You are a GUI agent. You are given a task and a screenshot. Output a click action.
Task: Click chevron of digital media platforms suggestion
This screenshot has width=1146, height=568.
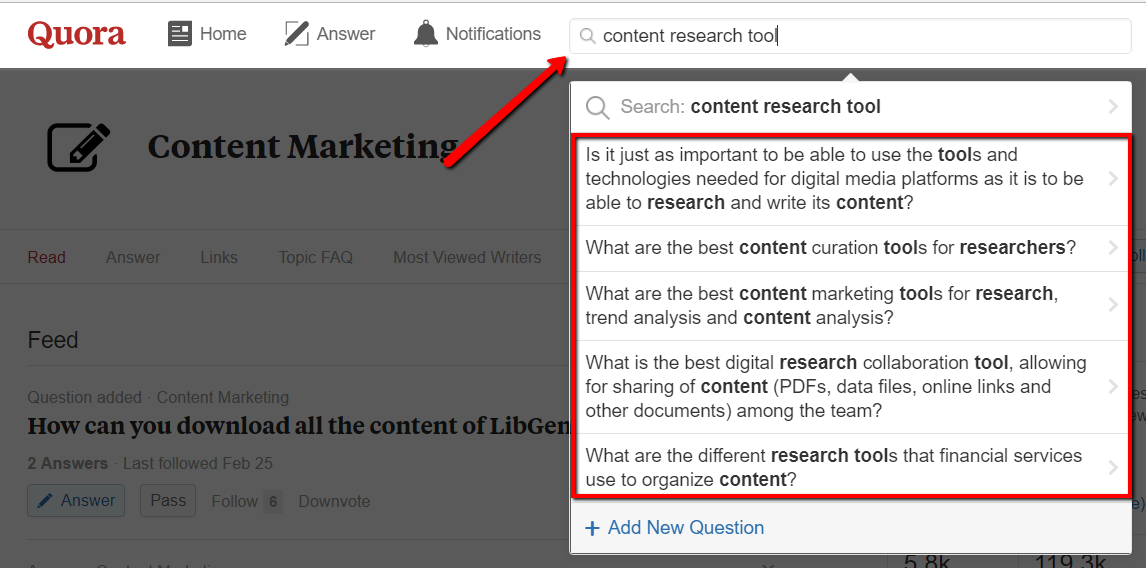1113,179
